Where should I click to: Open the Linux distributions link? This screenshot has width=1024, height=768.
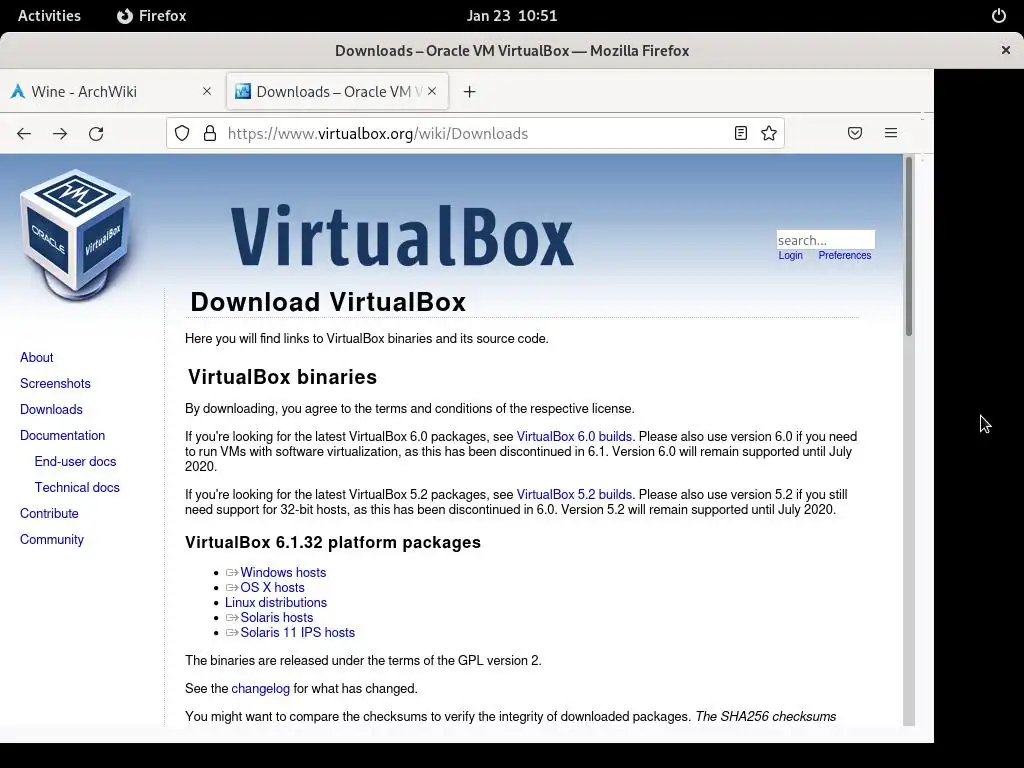276,602
